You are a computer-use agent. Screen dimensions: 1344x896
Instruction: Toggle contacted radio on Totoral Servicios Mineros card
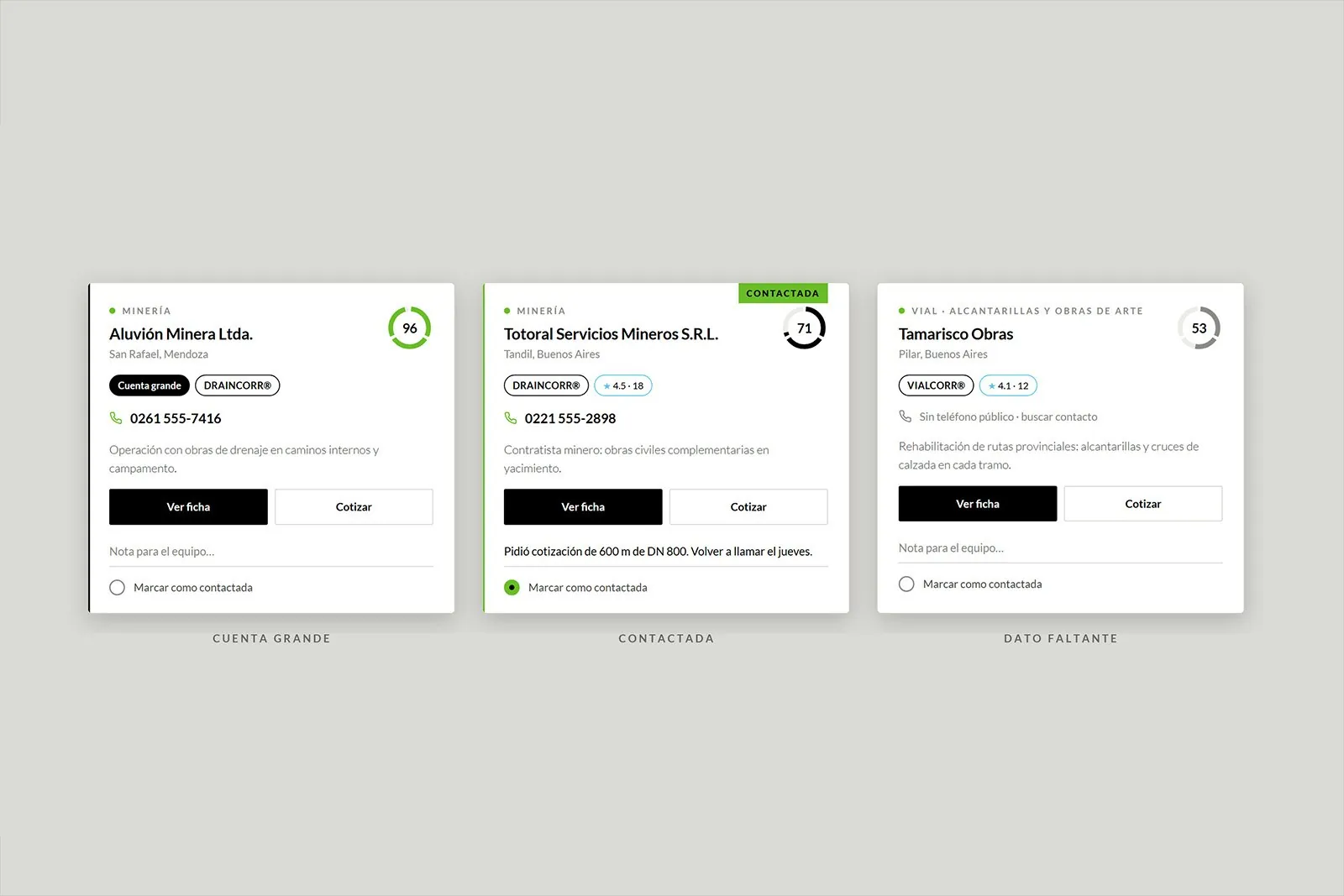(512, 588)
